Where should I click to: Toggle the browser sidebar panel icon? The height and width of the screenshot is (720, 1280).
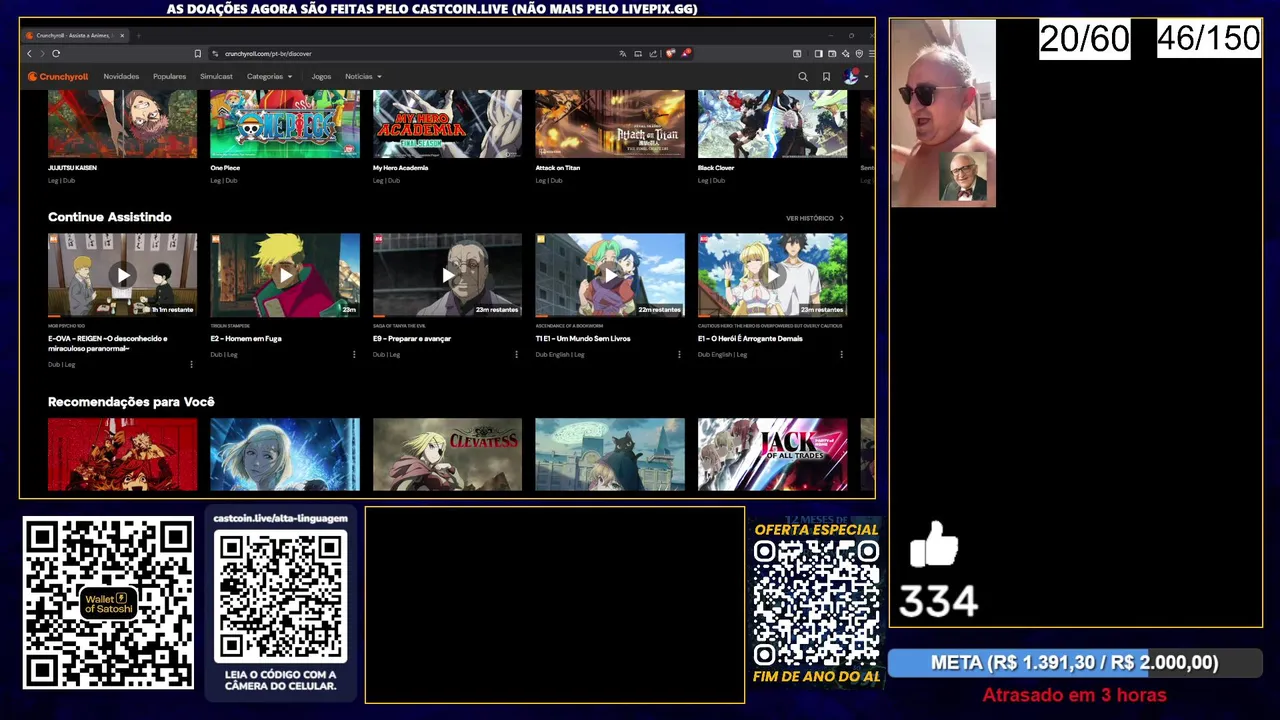pyautogui.click(x=818, y=53)
